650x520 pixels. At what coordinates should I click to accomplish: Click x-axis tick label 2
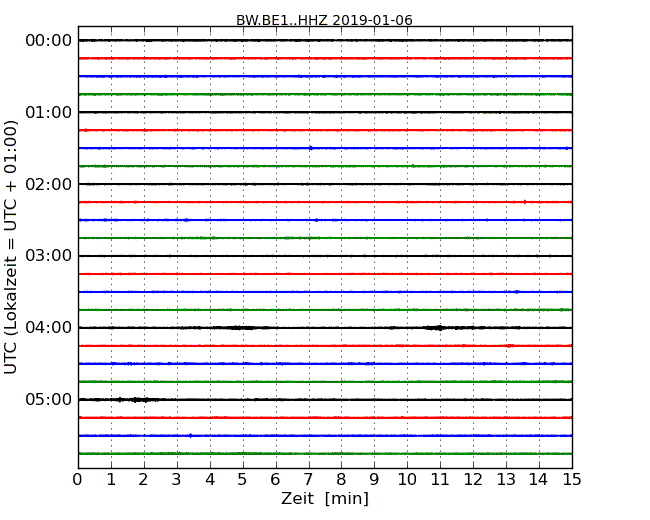coord(144,480)
